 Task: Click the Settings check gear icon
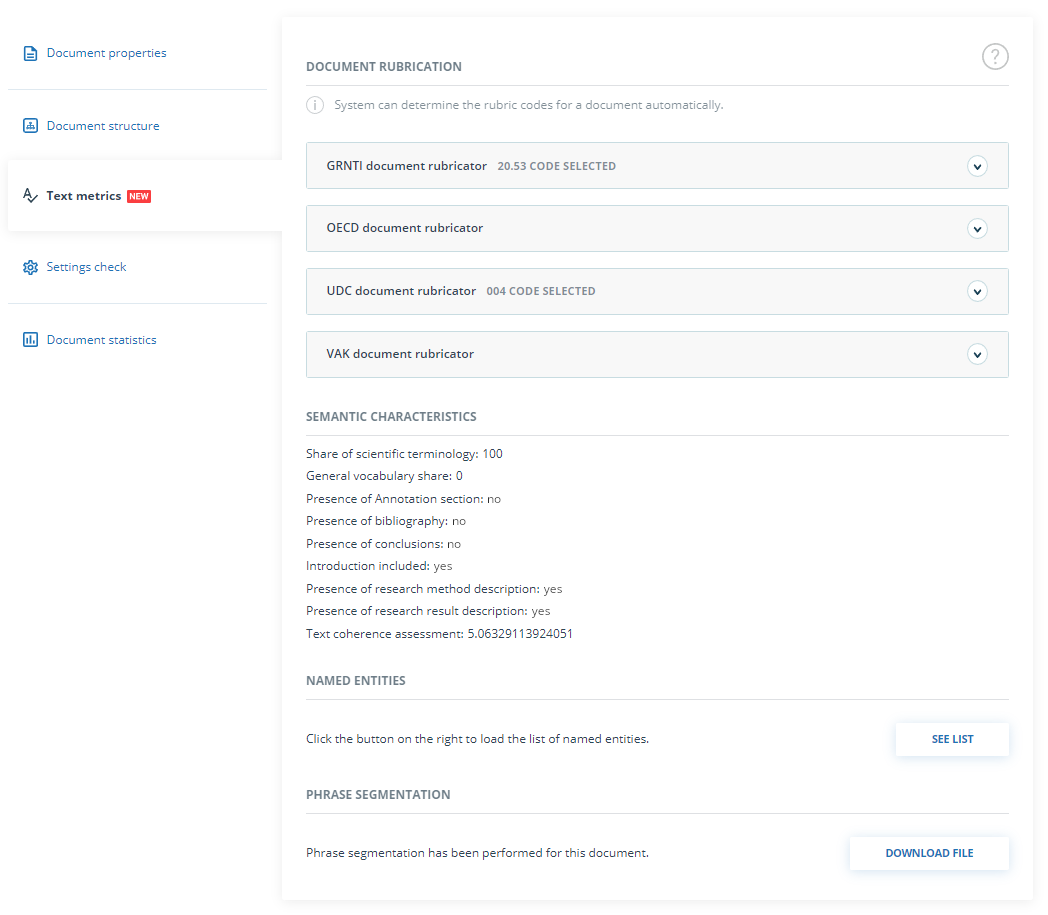tap(30, 267)
